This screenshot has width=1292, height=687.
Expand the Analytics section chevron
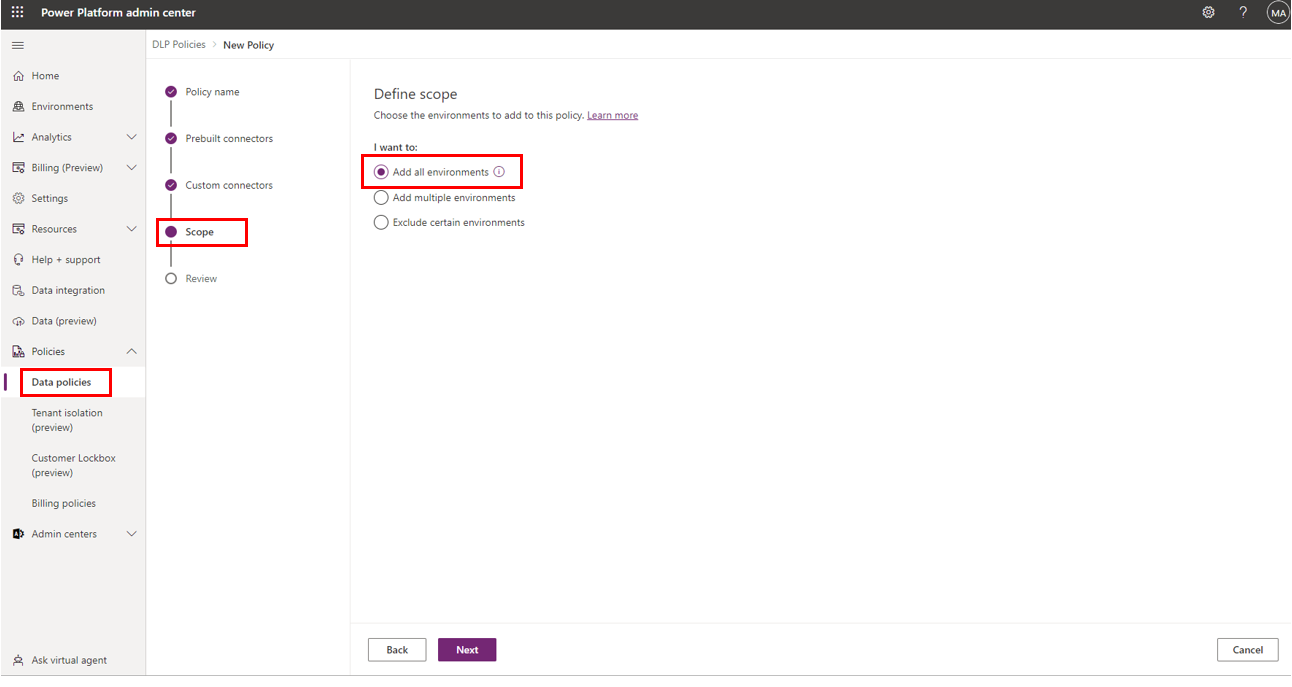click(x=131, y=137)
